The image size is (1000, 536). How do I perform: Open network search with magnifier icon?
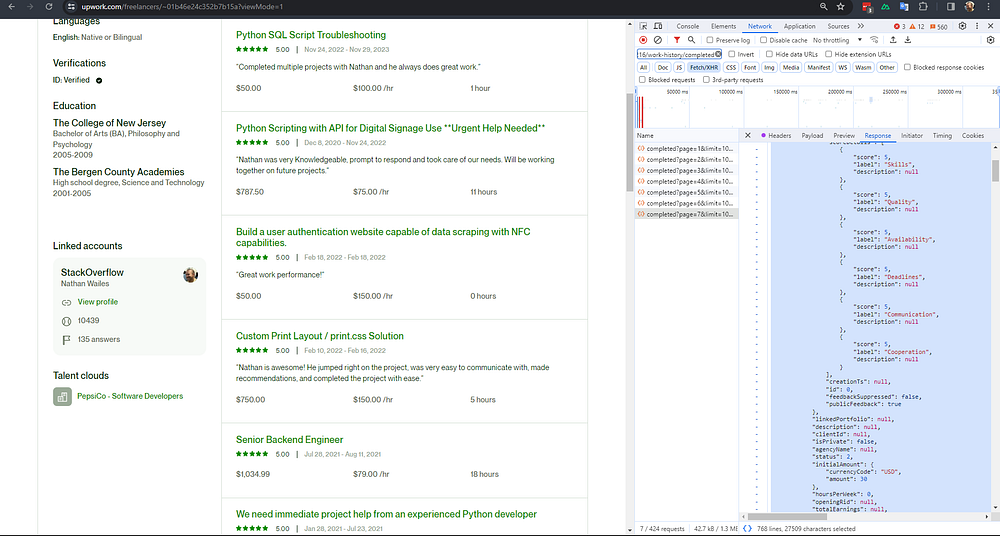tap(691, 40)
